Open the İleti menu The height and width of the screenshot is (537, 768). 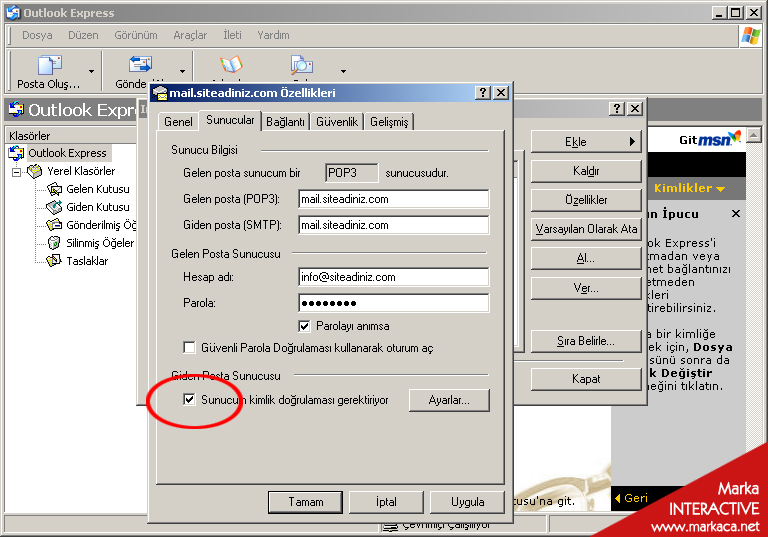(x=232, y=35)
